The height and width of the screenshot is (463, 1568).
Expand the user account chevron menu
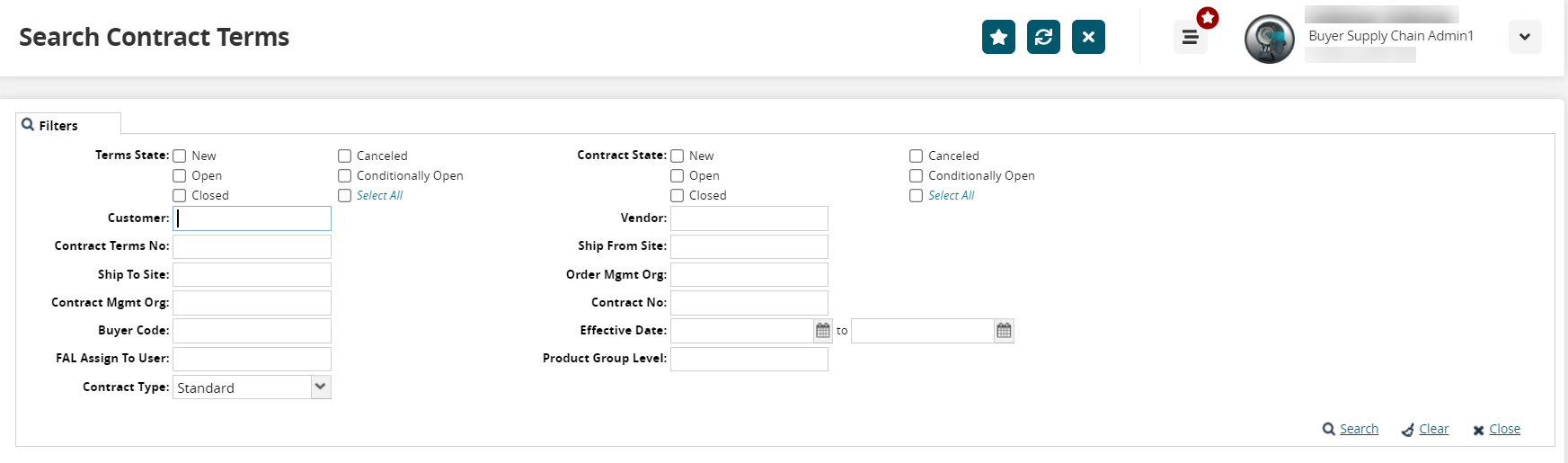click(x=1524, y=37)
